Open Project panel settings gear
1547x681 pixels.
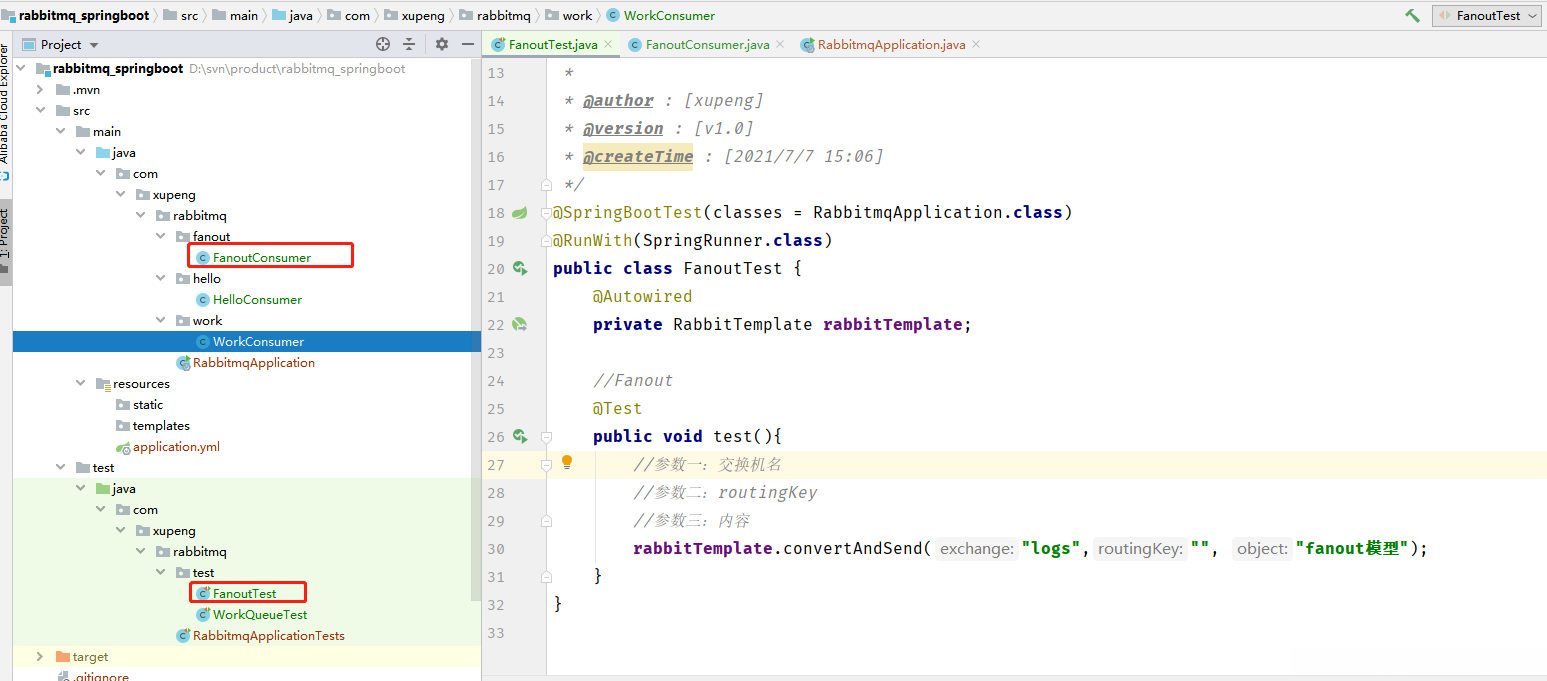pos(442,44)
